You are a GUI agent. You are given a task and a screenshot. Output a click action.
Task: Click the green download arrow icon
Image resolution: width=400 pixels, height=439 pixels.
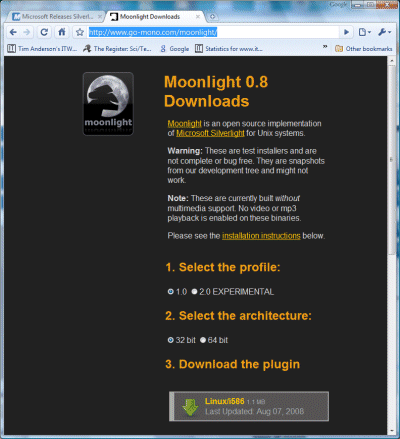[x=190, y=407]
